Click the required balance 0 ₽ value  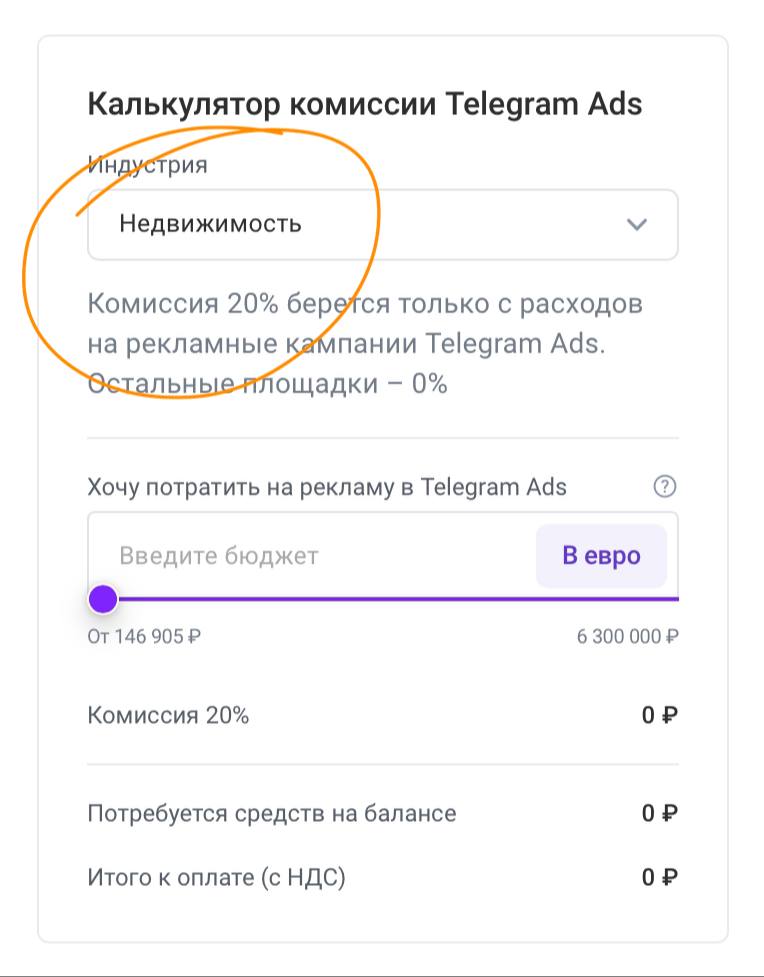point(659,813)
